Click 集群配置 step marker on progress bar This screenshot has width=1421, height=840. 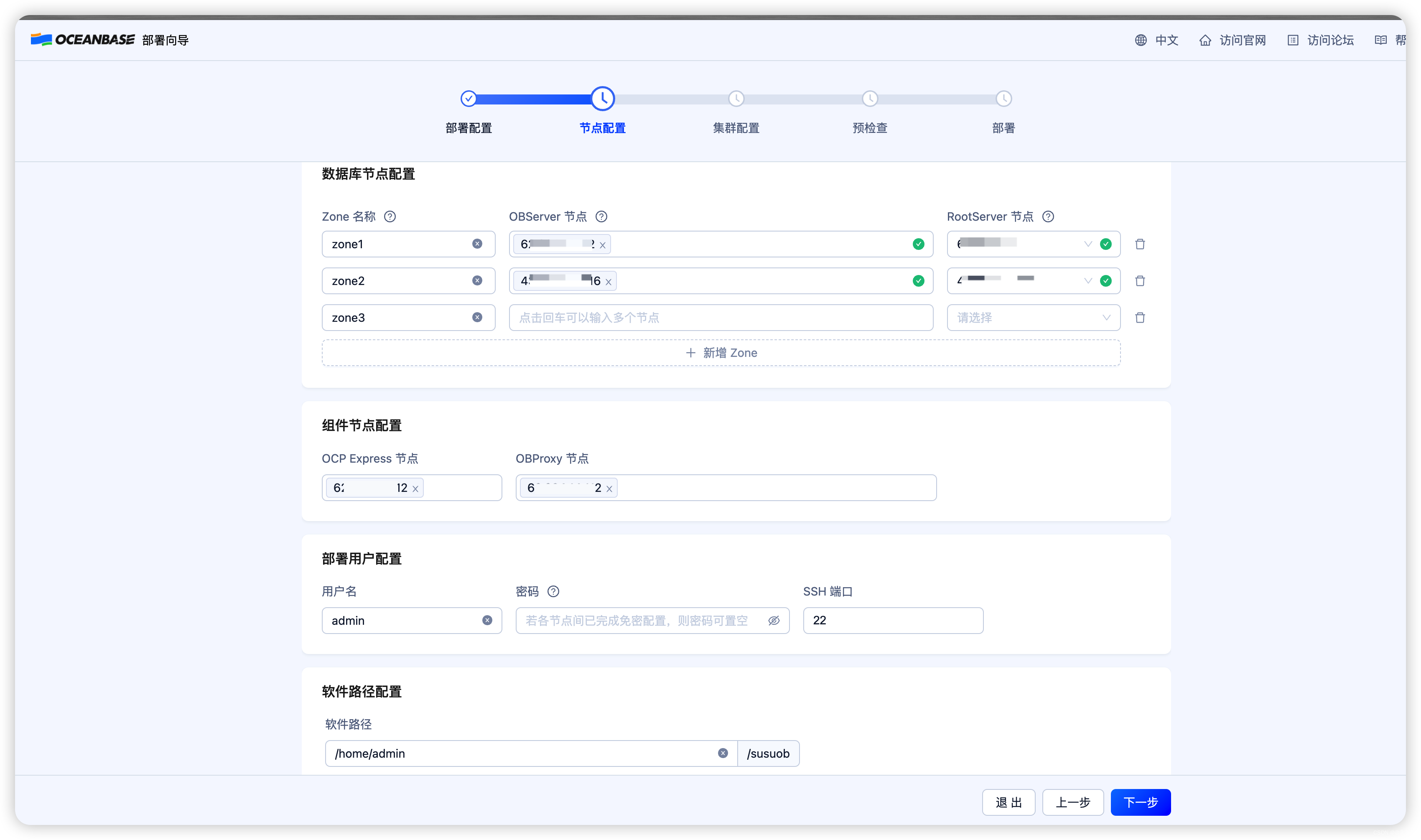coord(736,99)
